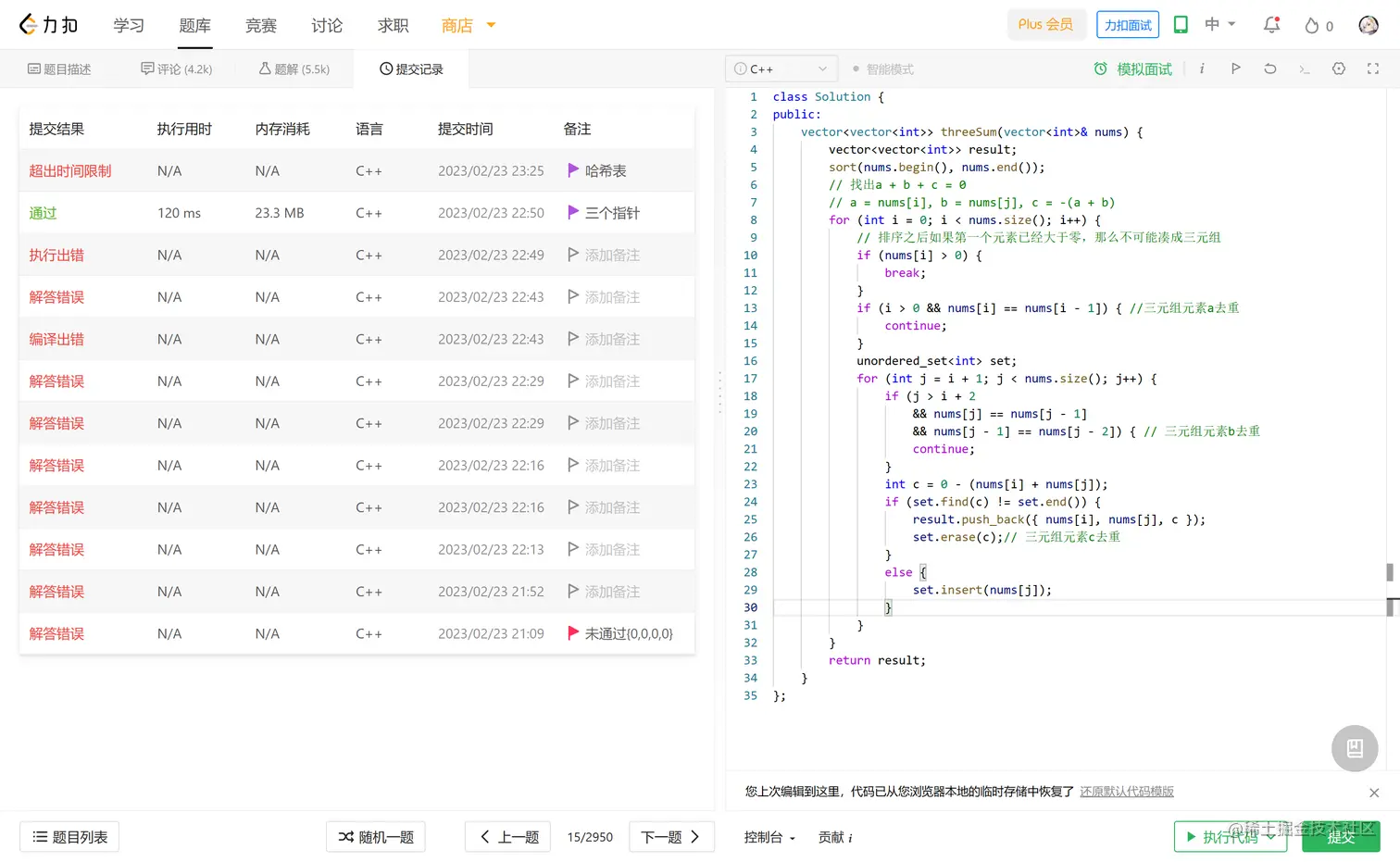Switch to the 题目描述 tab

pos(59,69)
